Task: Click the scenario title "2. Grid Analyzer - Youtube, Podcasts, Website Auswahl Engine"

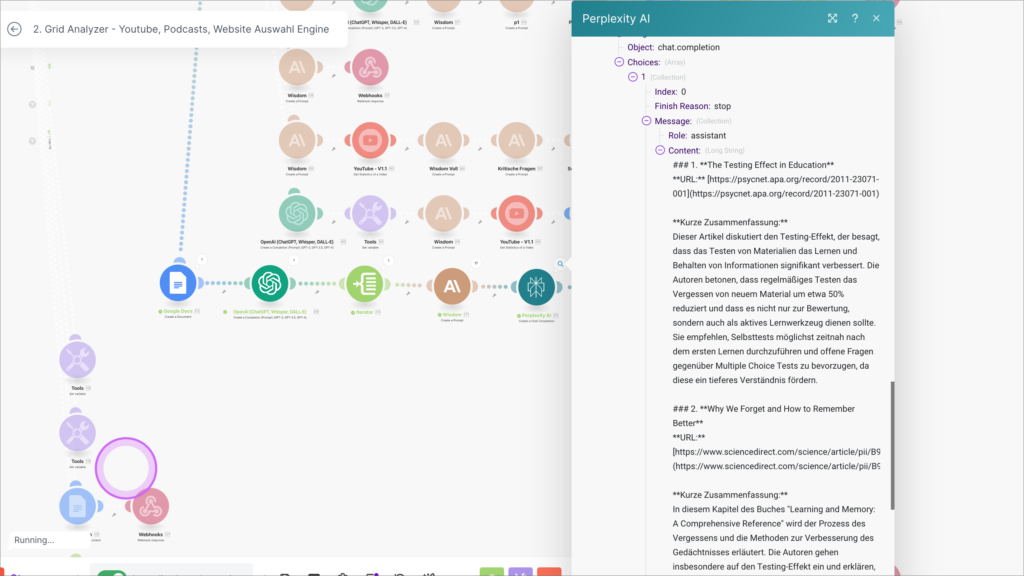Action: (x=181, y=29)
